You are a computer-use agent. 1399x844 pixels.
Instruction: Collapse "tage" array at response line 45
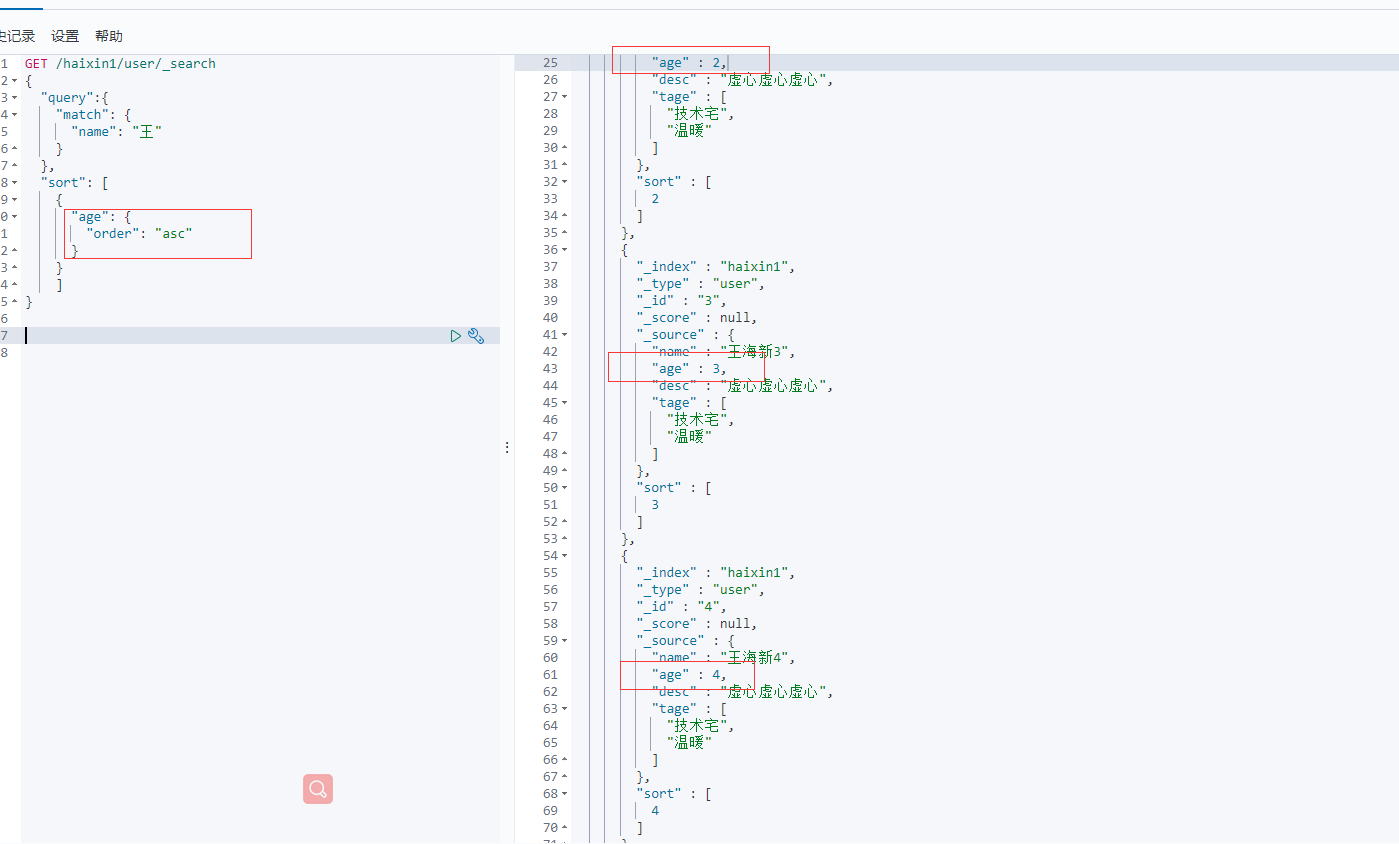coord(564,403)
